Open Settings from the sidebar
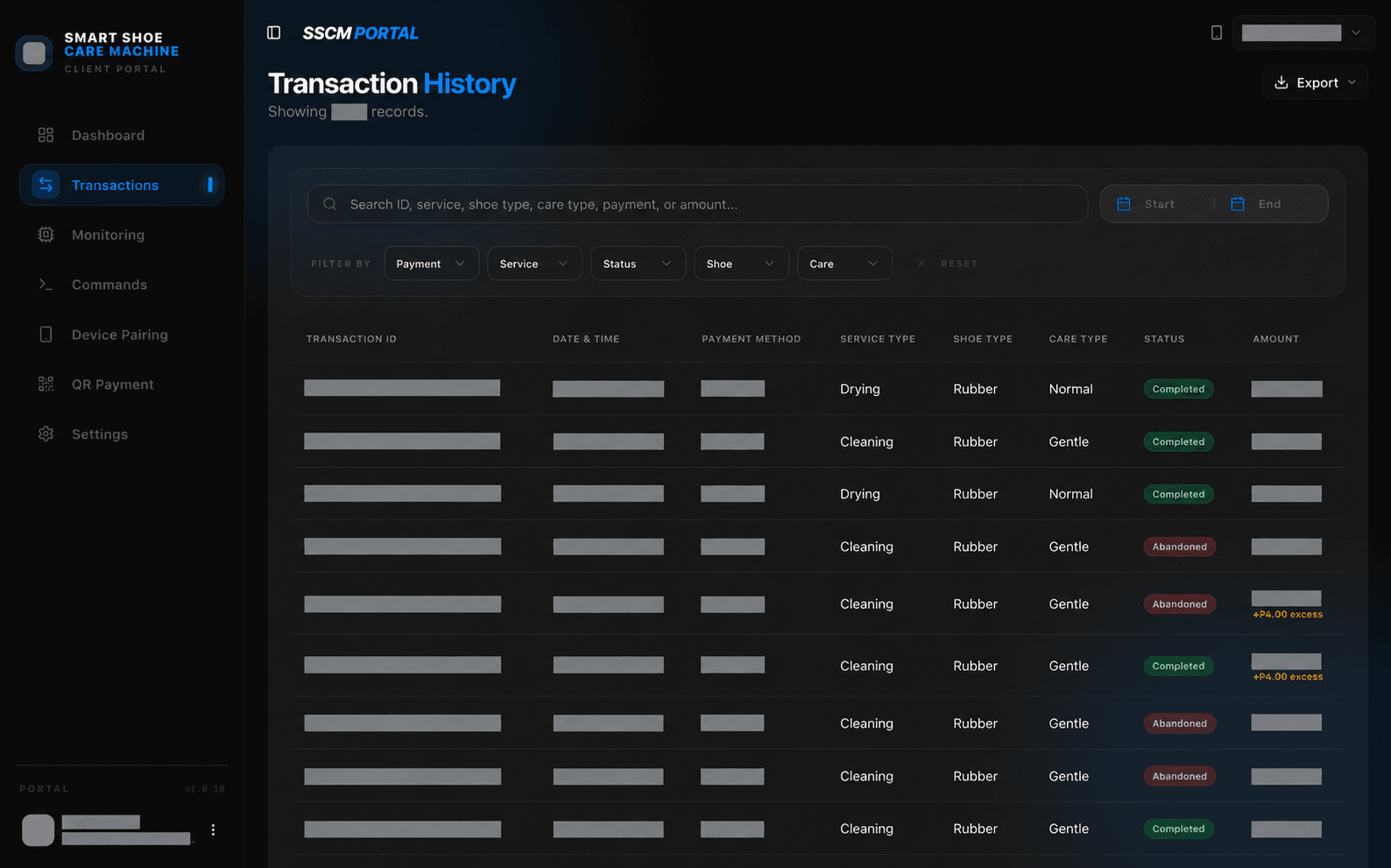This screenshot has height=868, width=1391. tap(122, 434)
